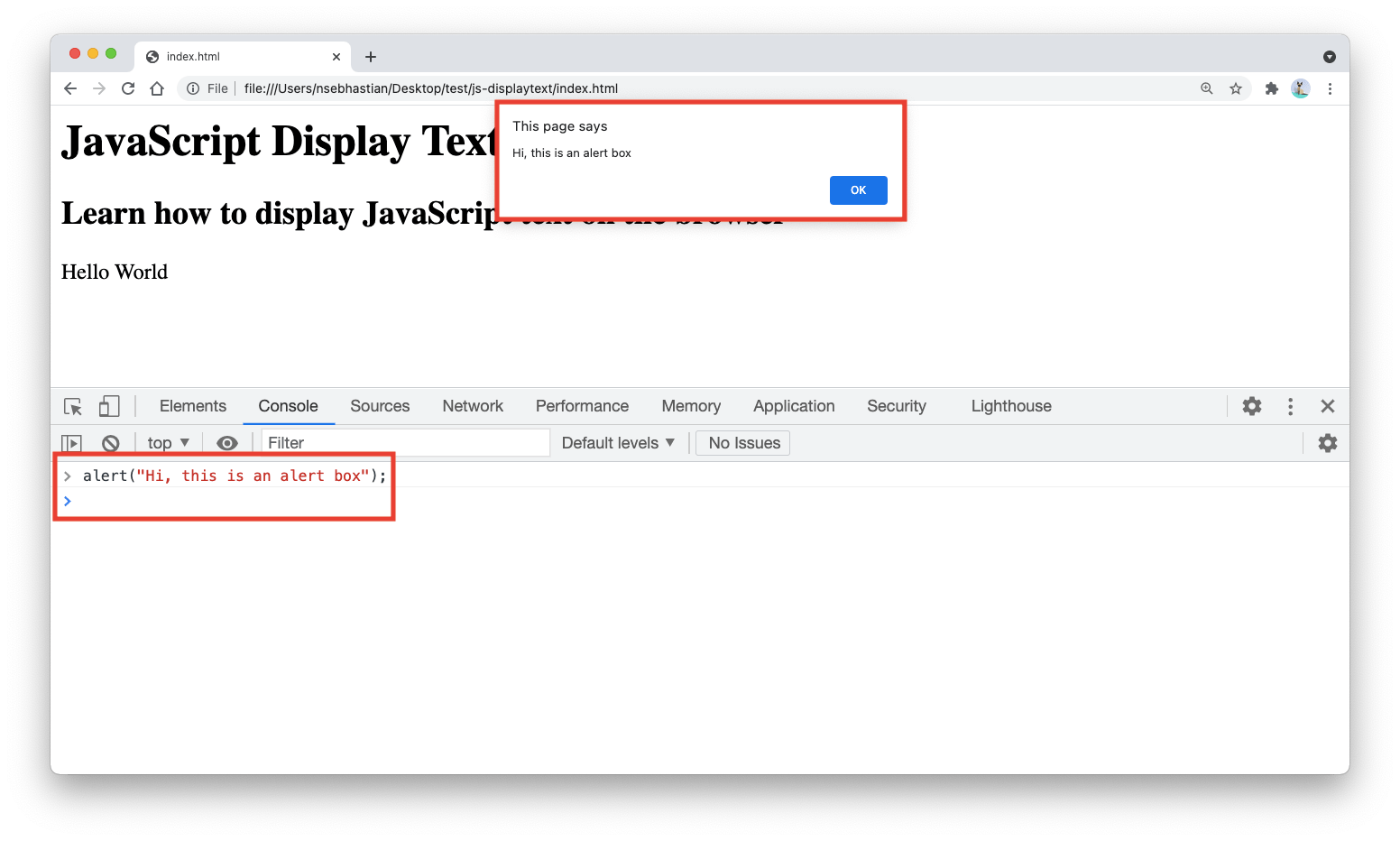The image size is (1400, 841).
Task: Toggle the device toolbar
Action: [x=108, y=406]
